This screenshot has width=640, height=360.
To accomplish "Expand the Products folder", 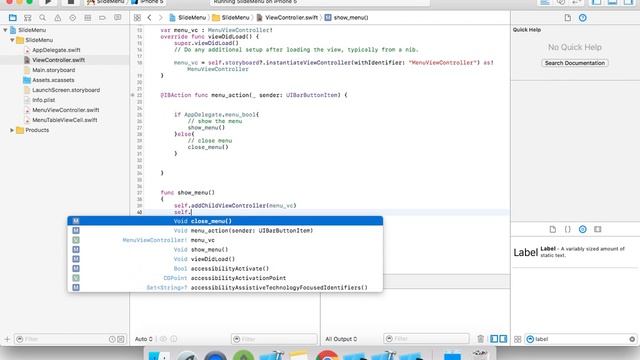I will [12, 130].
